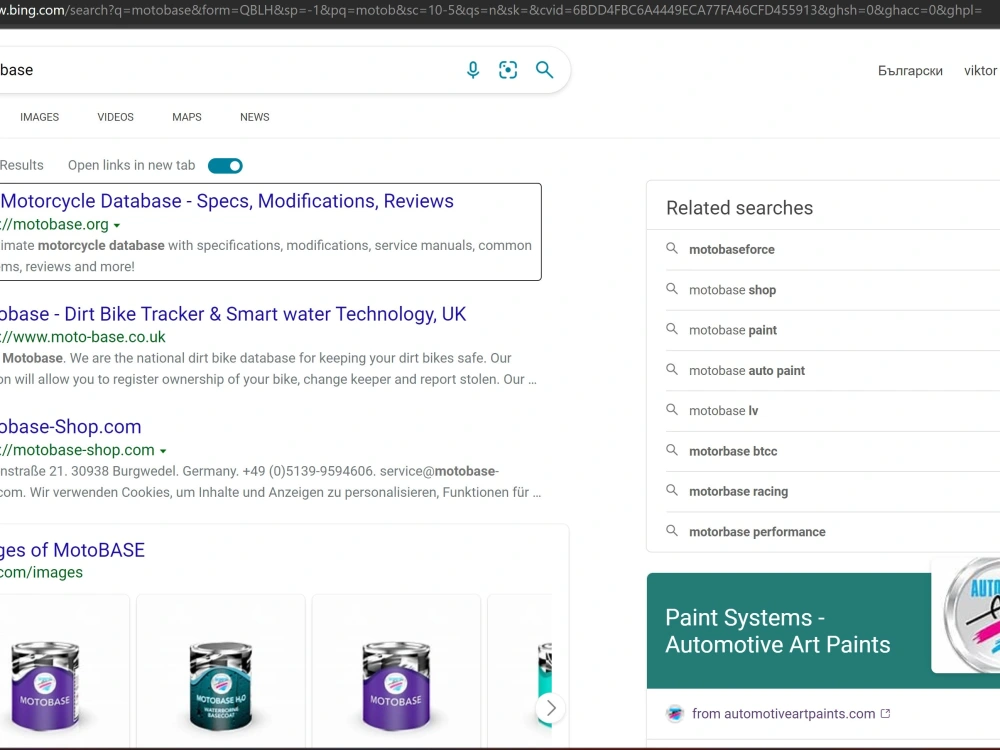This screenshot has width=1000, height=750.
Task: Open the Images of MotoBASE heading link
Action: (73, 550)
